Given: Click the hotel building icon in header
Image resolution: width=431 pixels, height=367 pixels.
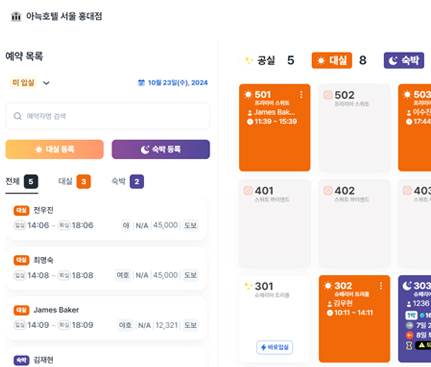Looking at the screenshot, I should click(16, 16).
